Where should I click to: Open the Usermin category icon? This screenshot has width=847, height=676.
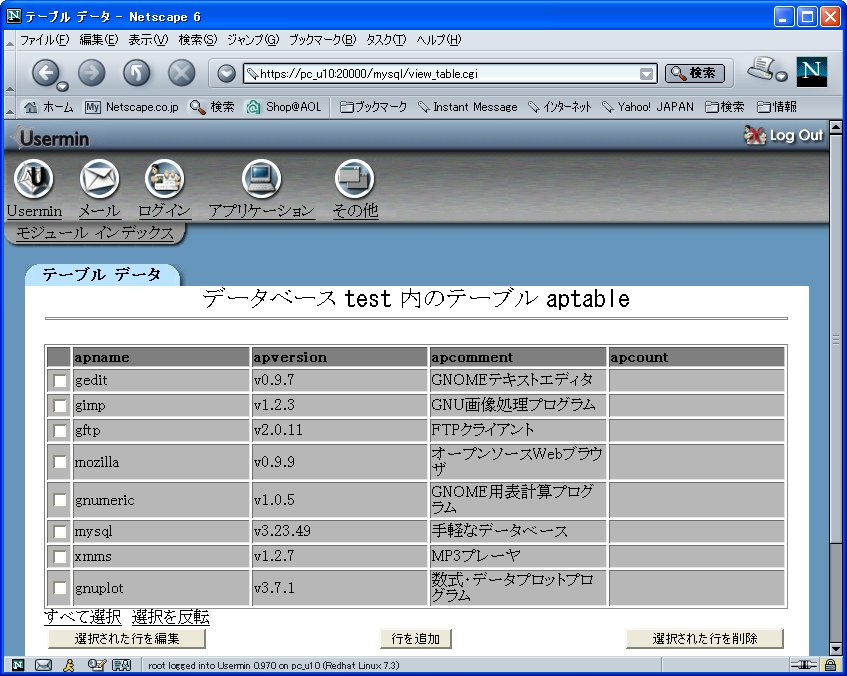tap(34, 179)
